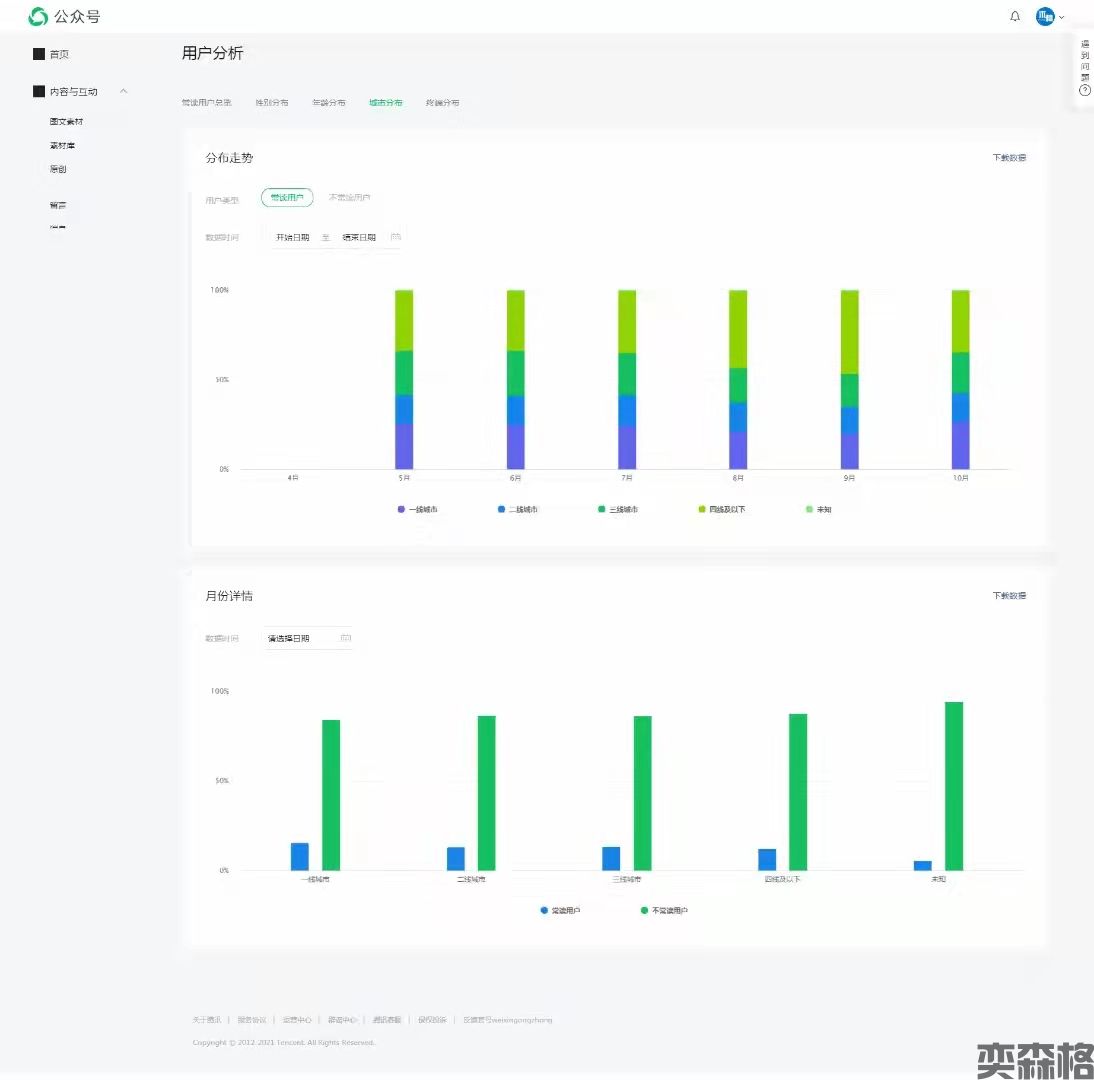This screenshot has width=1094, height=1080.
Task: Click 下载数据 in 分布走势 section
Action: (x=1008, y=158)
